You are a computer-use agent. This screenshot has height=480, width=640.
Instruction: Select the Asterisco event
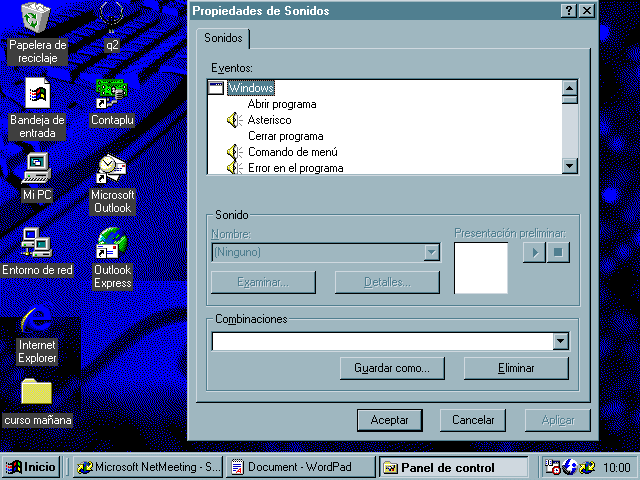coord(269,120)
